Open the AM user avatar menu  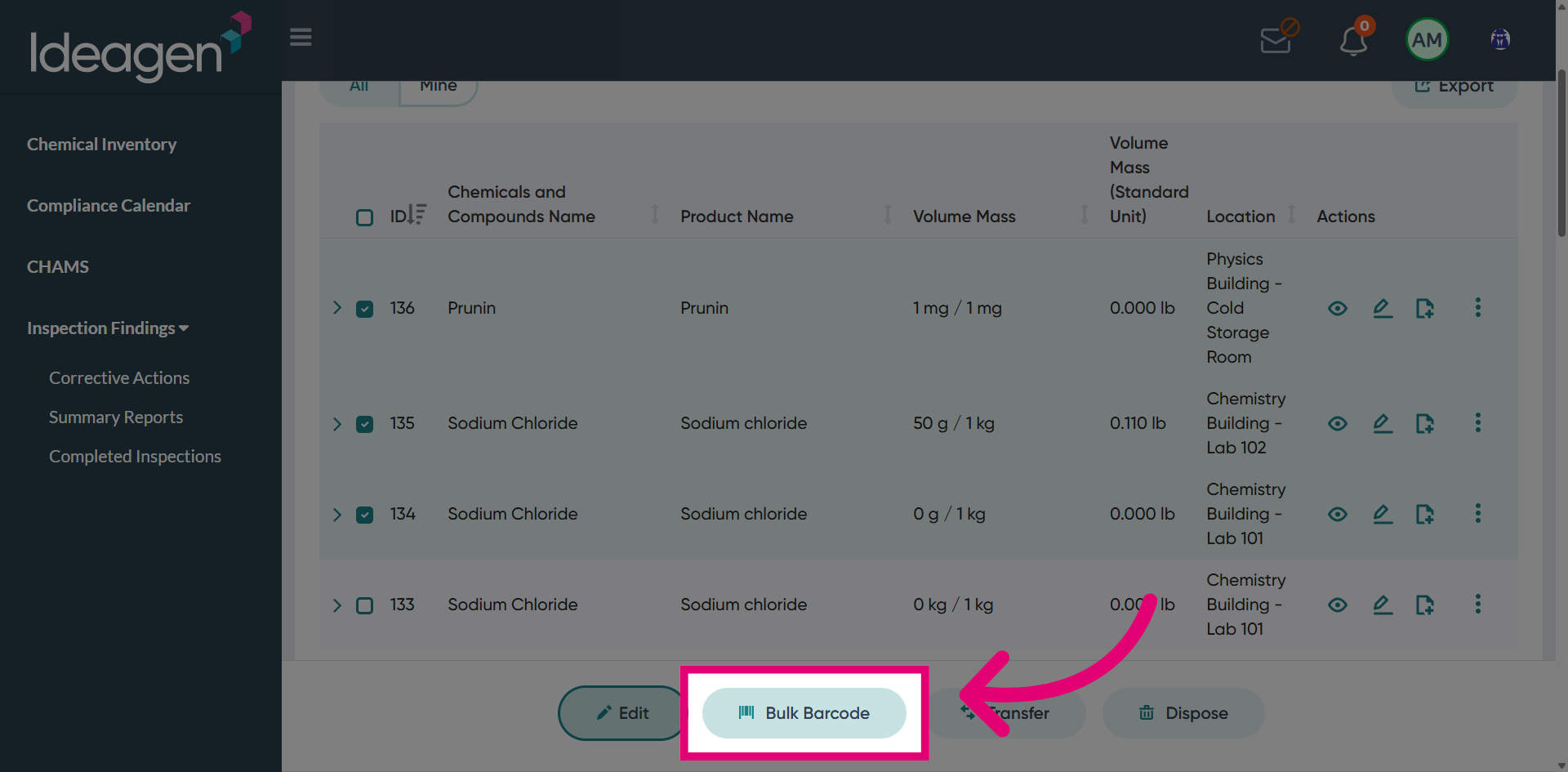tap(1427, 39)
